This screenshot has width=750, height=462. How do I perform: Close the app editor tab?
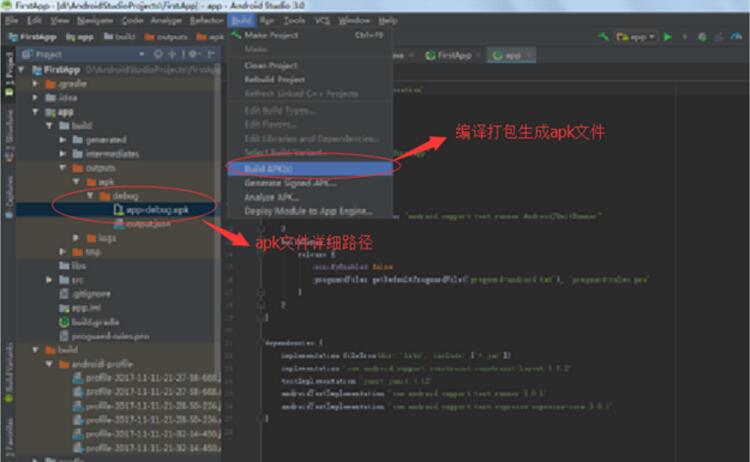pos(528,55)
